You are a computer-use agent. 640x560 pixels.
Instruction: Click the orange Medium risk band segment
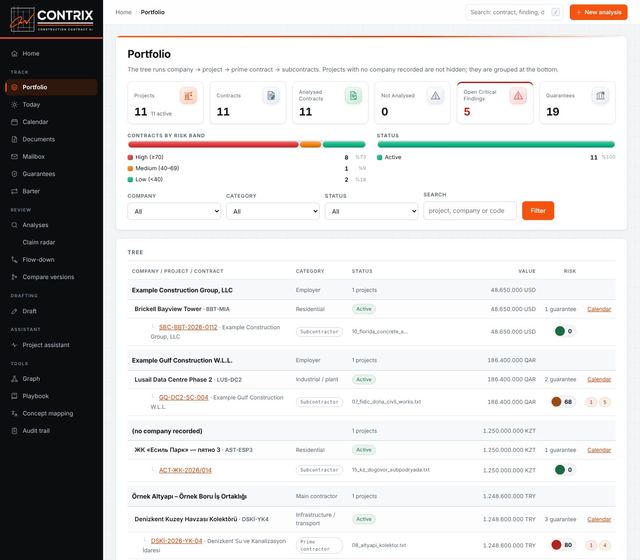tap(311, 144)
